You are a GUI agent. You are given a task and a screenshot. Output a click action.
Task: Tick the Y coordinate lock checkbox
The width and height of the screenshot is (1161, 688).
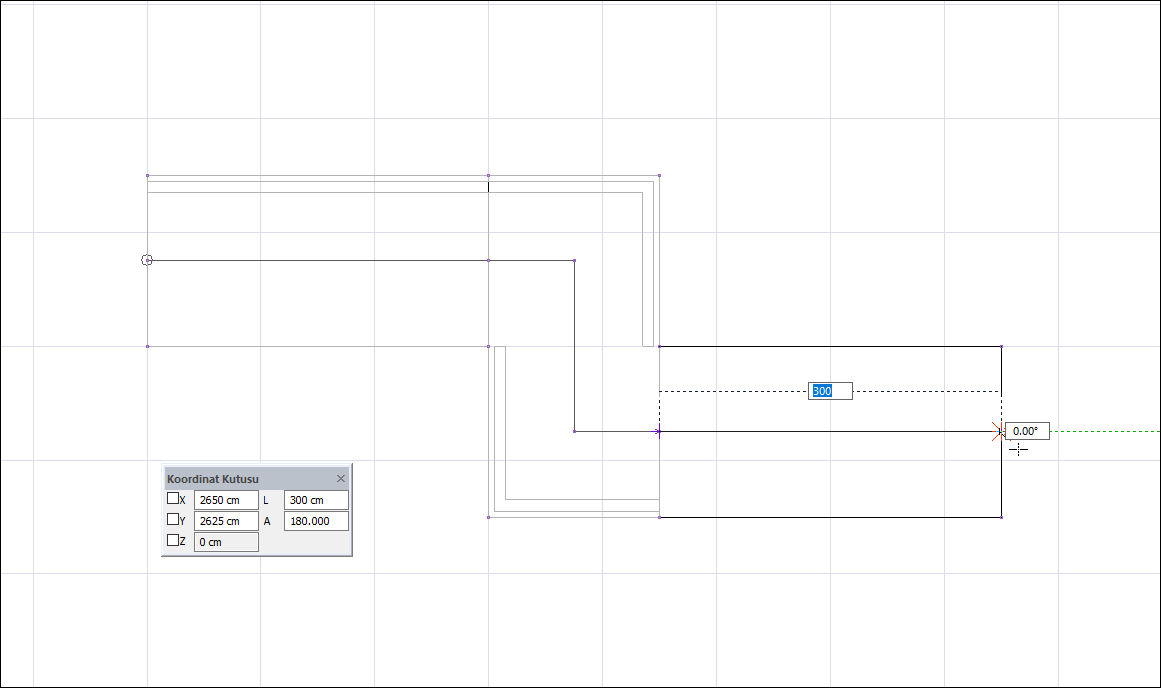173,519
